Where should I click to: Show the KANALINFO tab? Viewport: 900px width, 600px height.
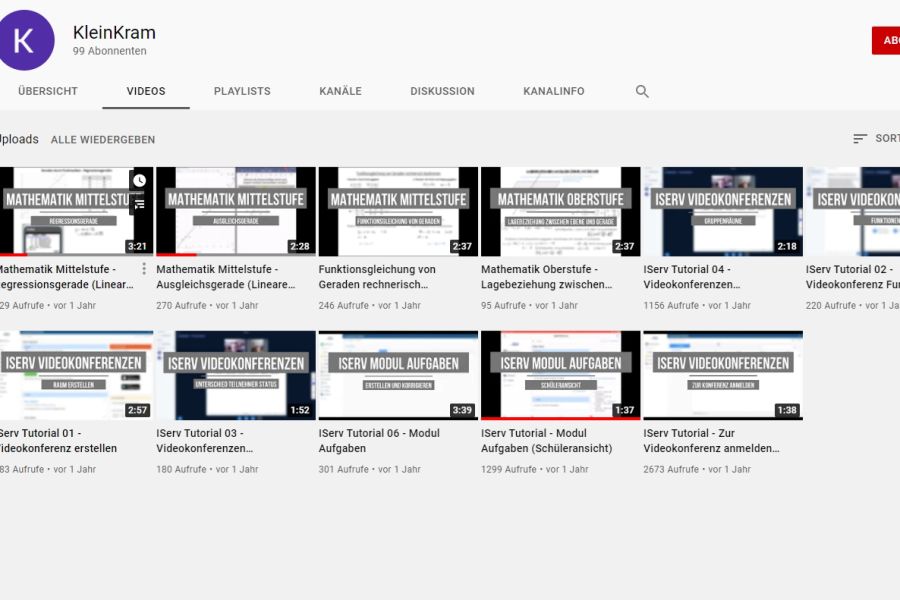point(554,91)
